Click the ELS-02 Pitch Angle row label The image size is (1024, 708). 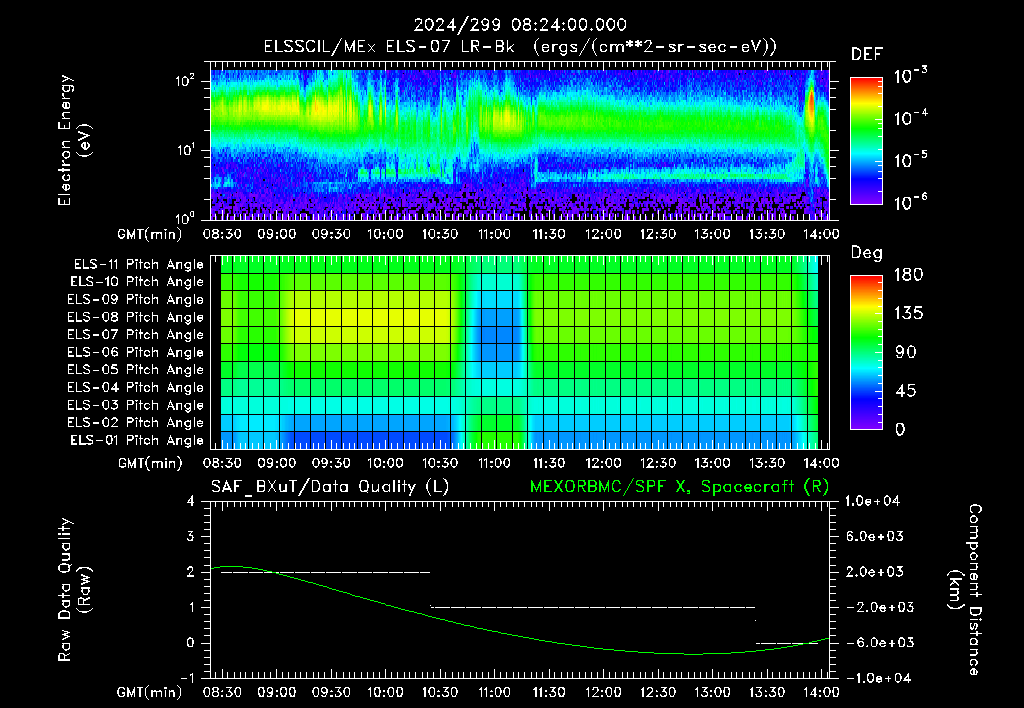pyautogui.click(x=135, y=423)
